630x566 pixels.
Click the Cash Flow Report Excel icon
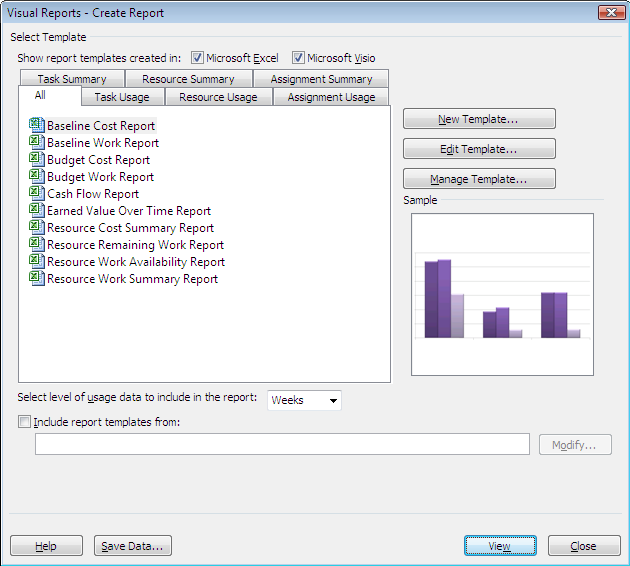click(x=37, y=194)
